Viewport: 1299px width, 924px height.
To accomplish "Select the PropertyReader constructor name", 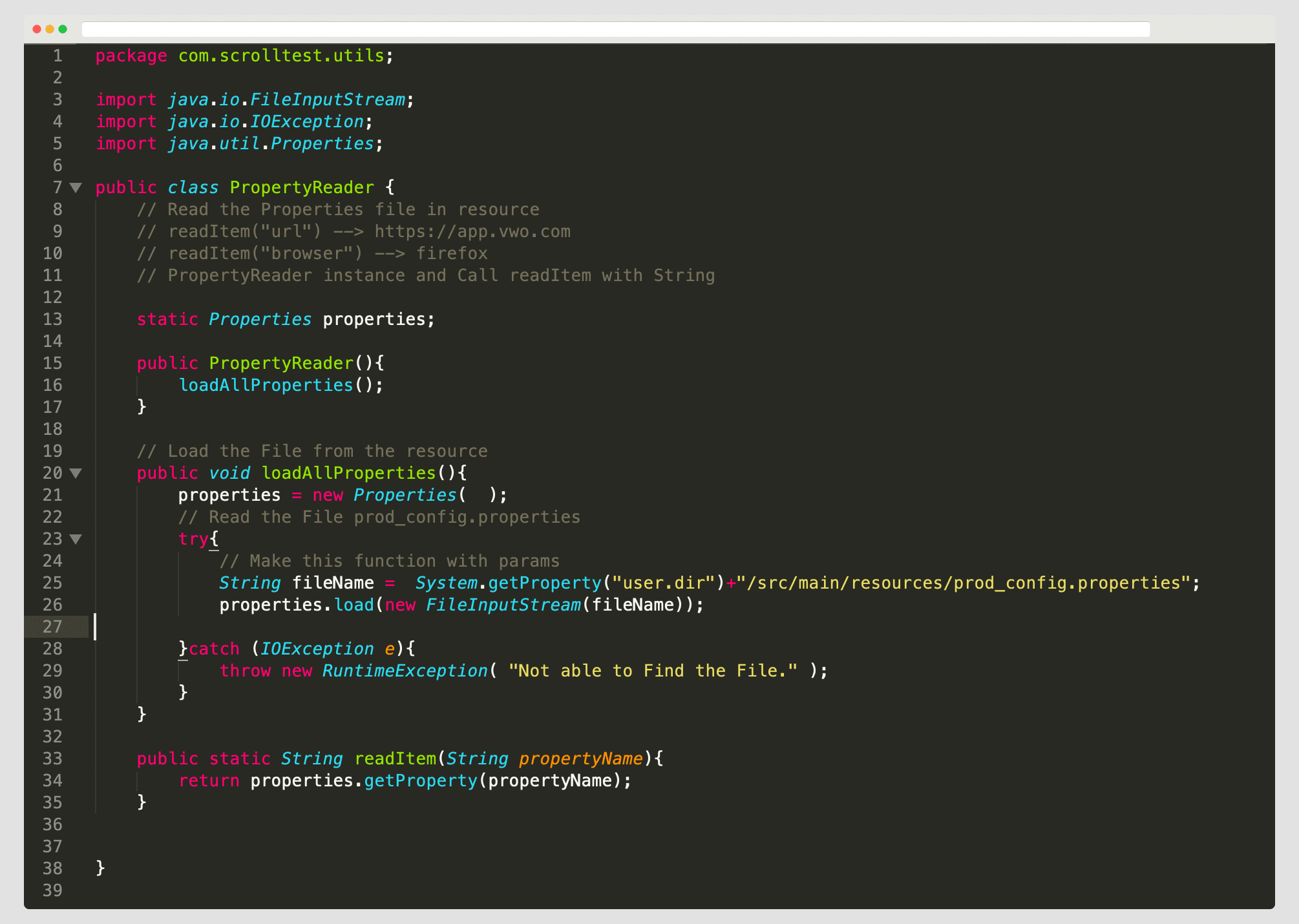I will pyautogui.click(x=282, y=363).
